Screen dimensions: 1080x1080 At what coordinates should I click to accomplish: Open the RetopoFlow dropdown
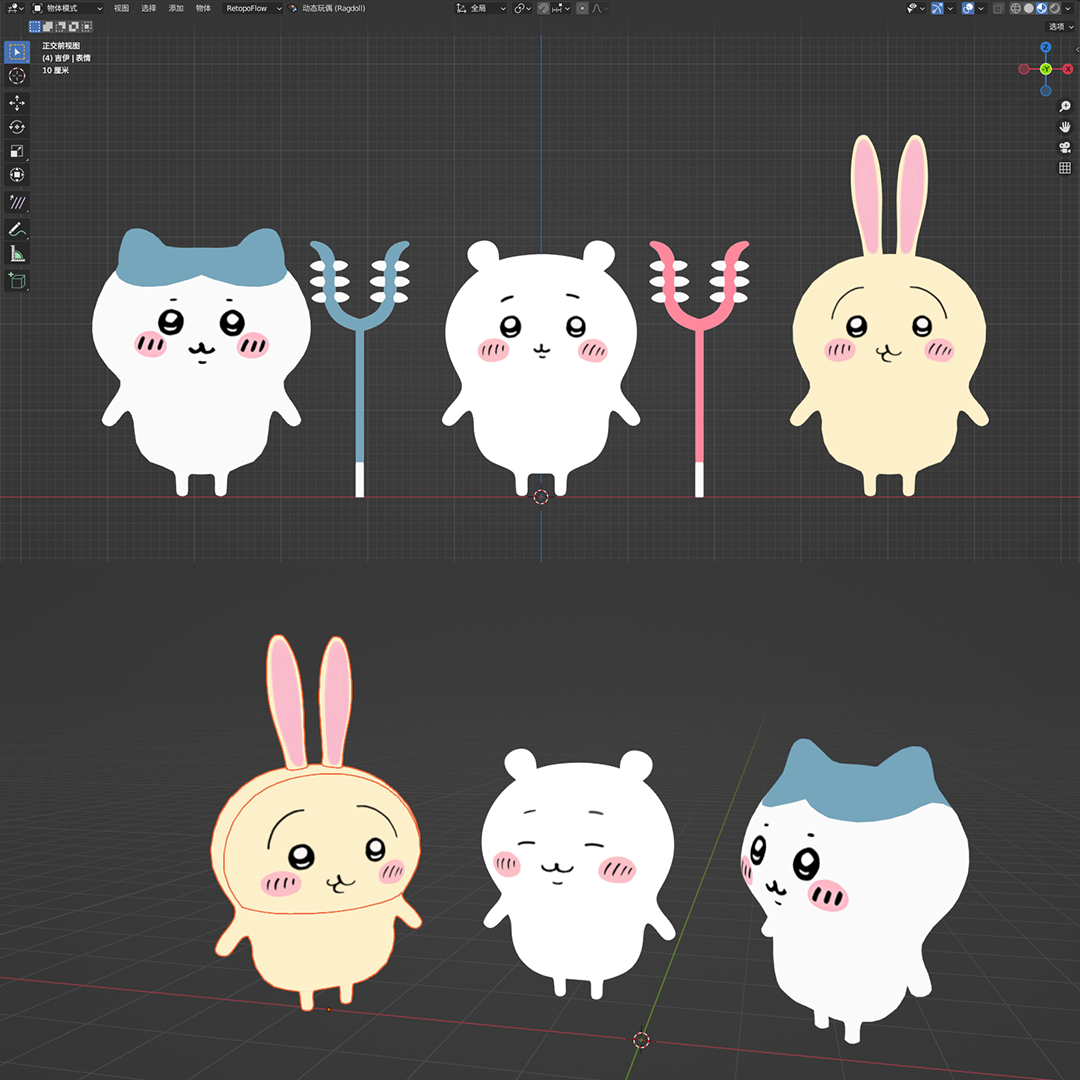coord(253,8)
